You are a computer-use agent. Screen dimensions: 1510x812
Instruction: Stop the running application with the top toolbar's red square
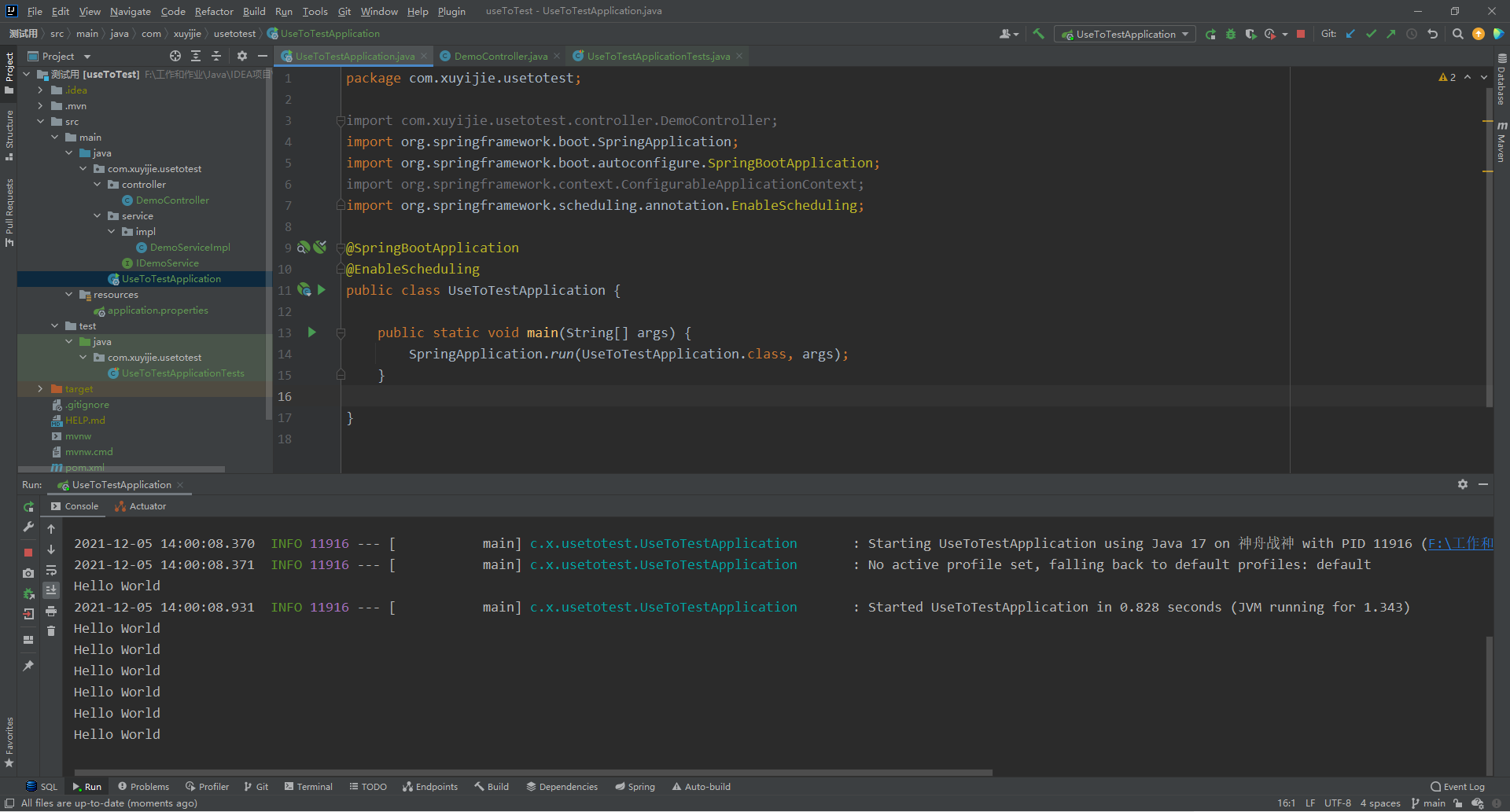tap(1301, 34)
